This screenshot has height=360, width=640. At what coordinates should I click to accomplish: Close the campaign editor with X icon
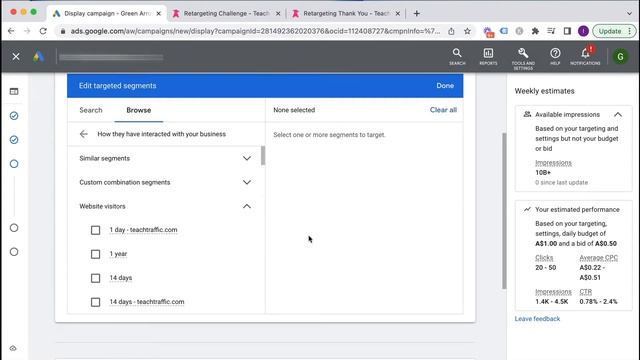pyautogui.click(x=16, y=57)
